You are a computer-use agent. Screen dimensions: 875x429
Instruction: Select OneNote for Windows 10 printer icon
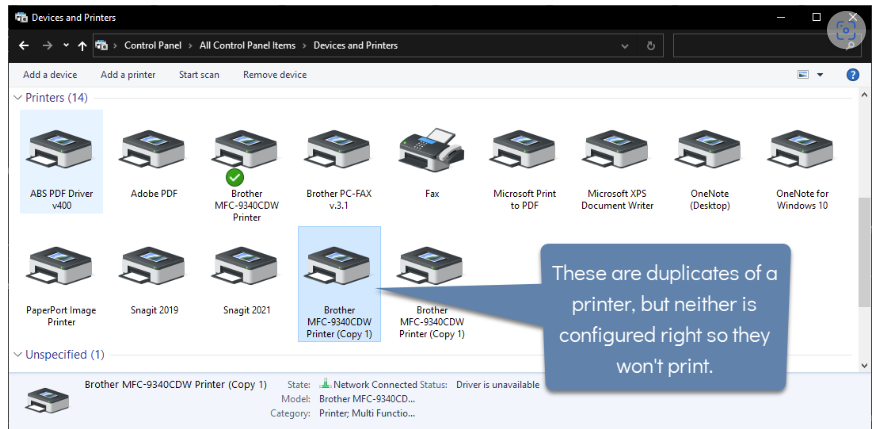[802, 150]
